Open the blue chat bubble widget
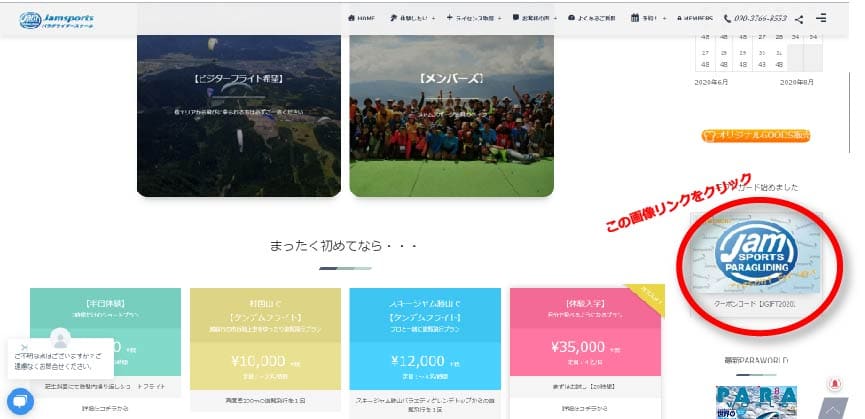The width and height of the screenshot is (865, 419). click(x=20, y=401)
